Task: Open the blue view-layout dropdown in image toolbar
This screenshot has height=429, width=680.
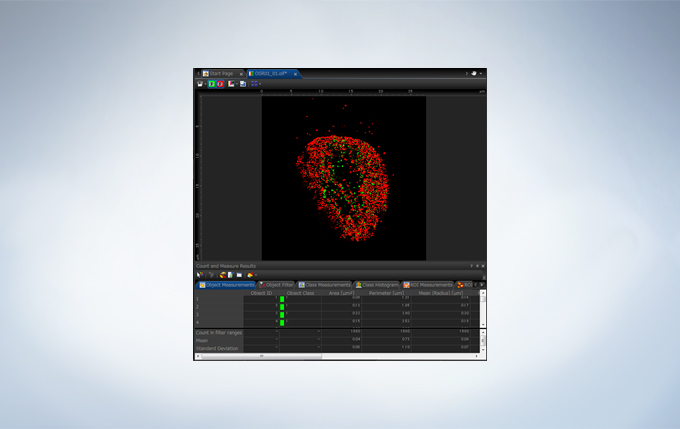Action: (x=255, y=84)
